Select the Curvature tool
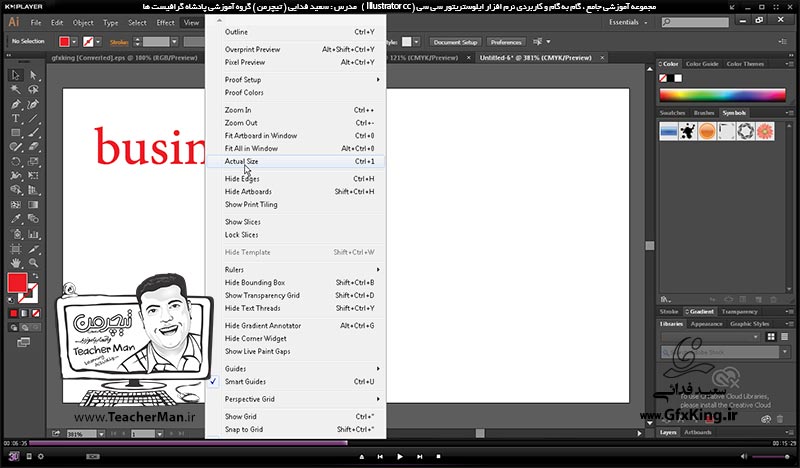This screenshot has height=468, width=800. tap(33, 105)
